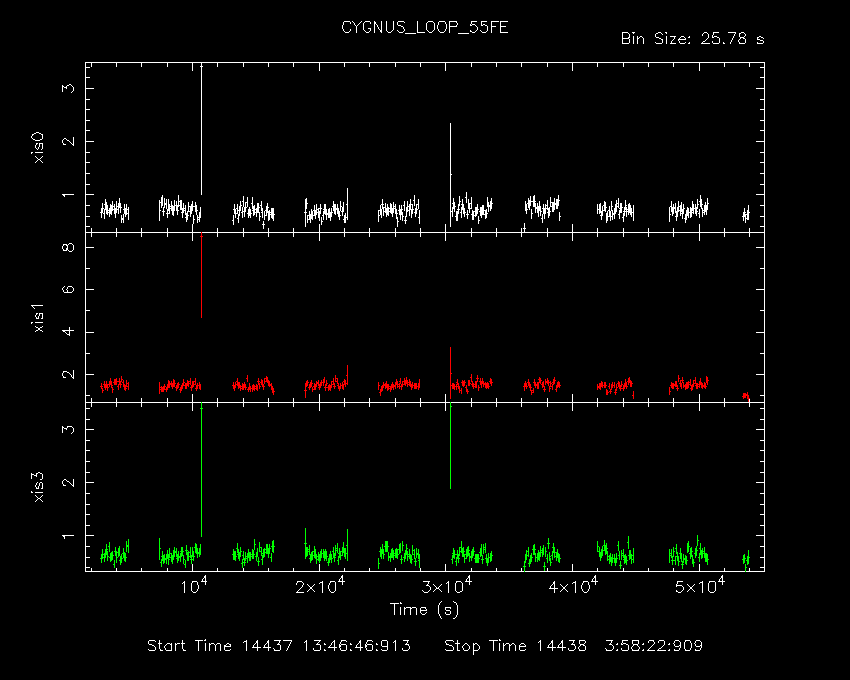Click the y-axis value 4 in xis1 panel
This screenshot has height=680, width=850.
click(68, 332)
